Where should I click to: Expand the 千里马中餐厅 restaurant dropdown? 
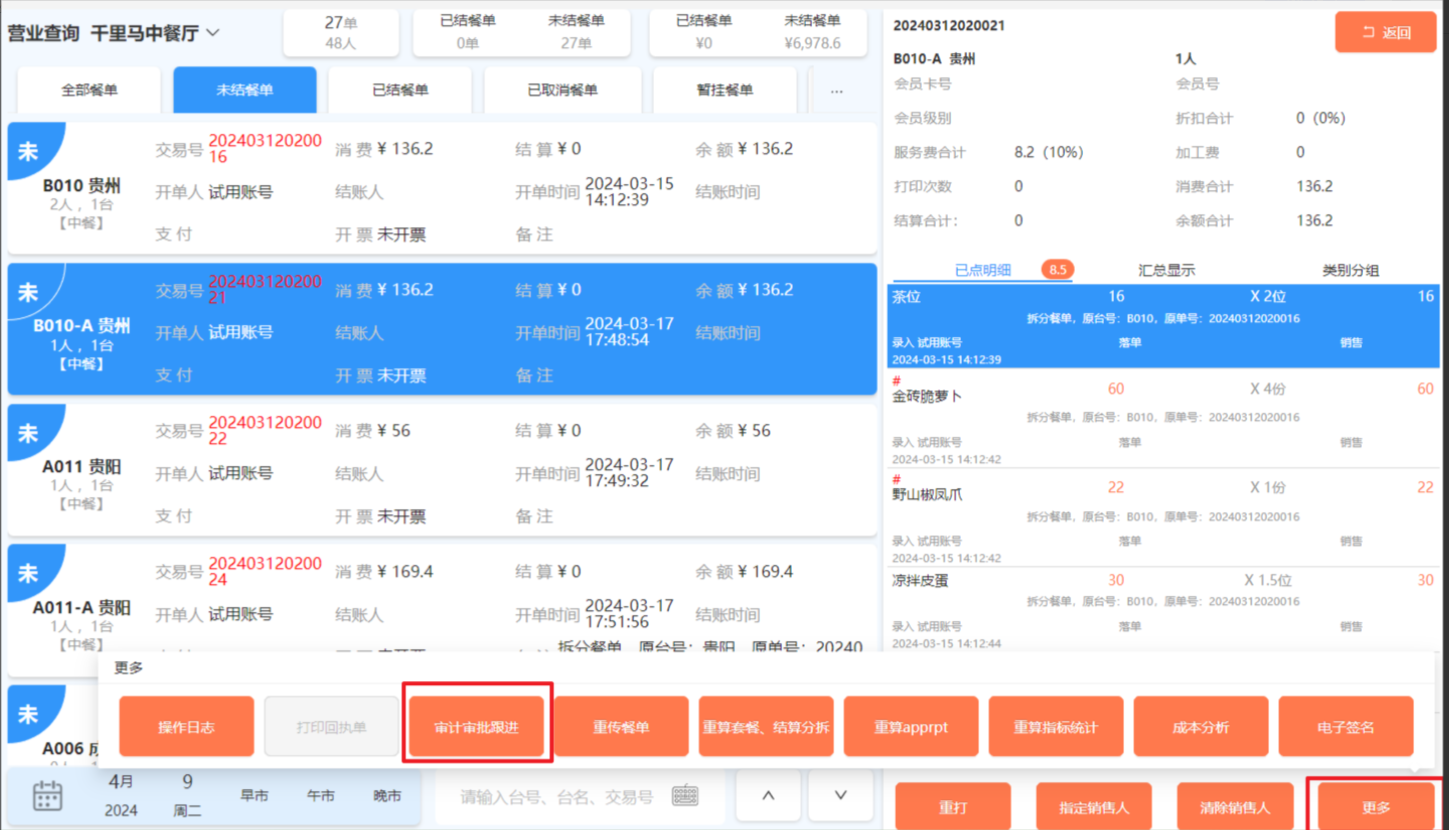[x=213, y=33]
